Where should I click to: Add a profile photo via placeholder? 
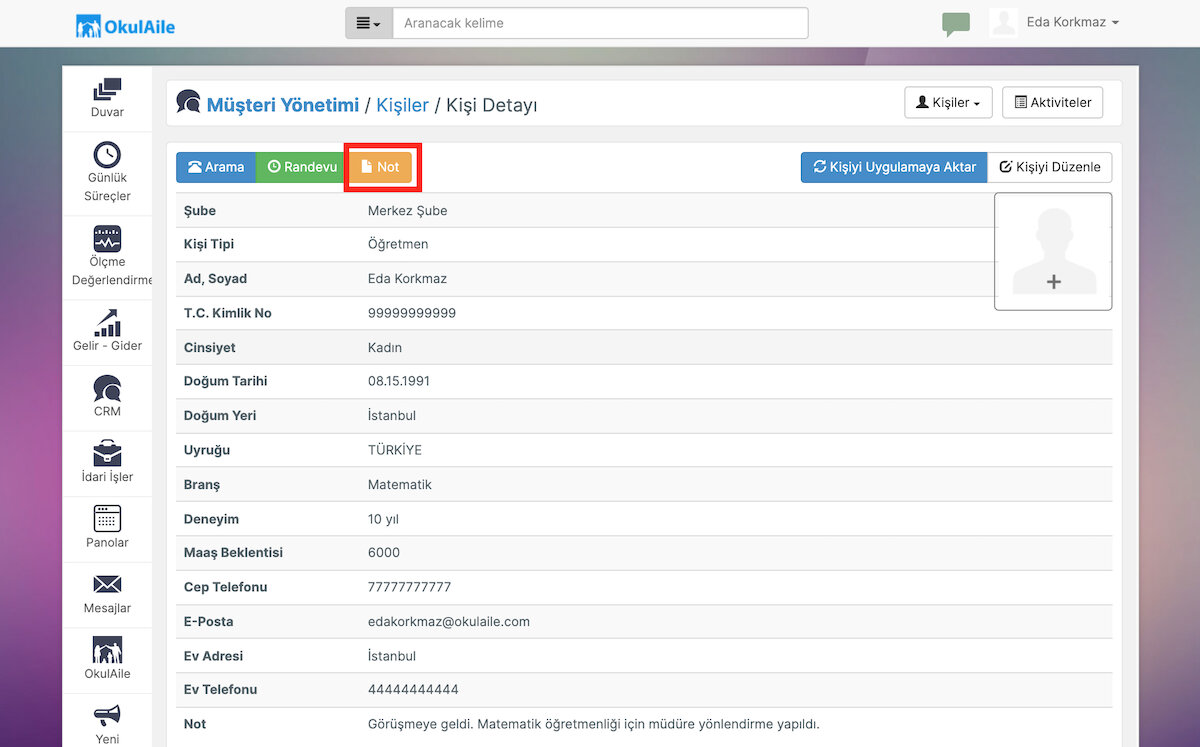(x=1053, y=251)
